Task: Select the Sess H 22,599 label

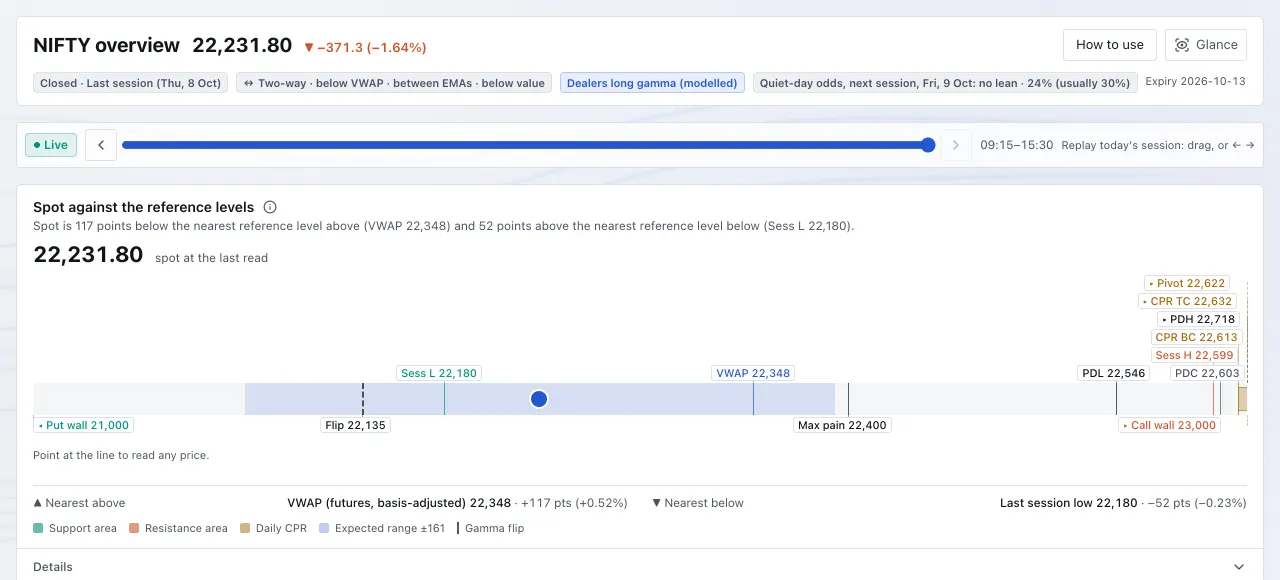Action: (1194, 355)
